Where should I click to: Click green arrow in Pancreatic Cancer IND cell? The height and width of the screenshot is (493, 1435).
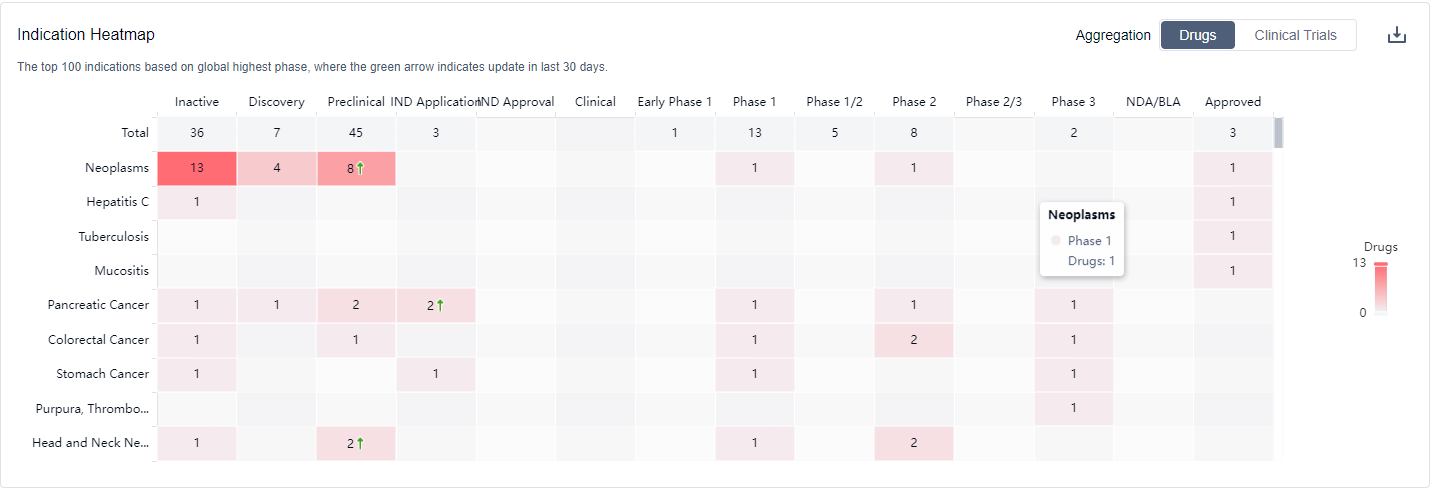pos(440,305)
